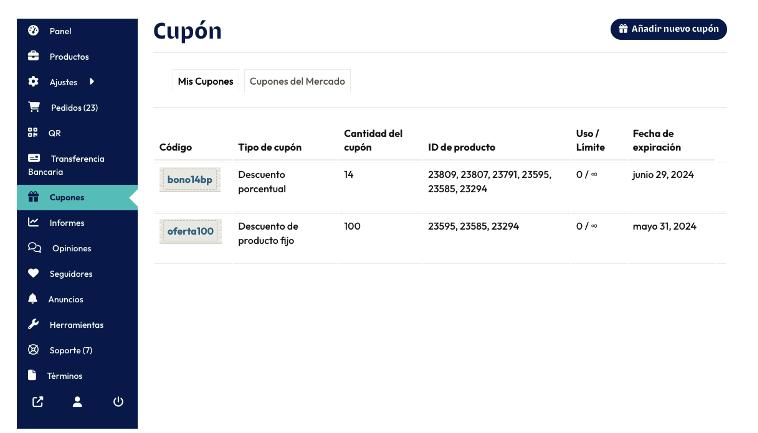
Task: Switch to Cupones del Mercado tab
Action: coord(297,82)
